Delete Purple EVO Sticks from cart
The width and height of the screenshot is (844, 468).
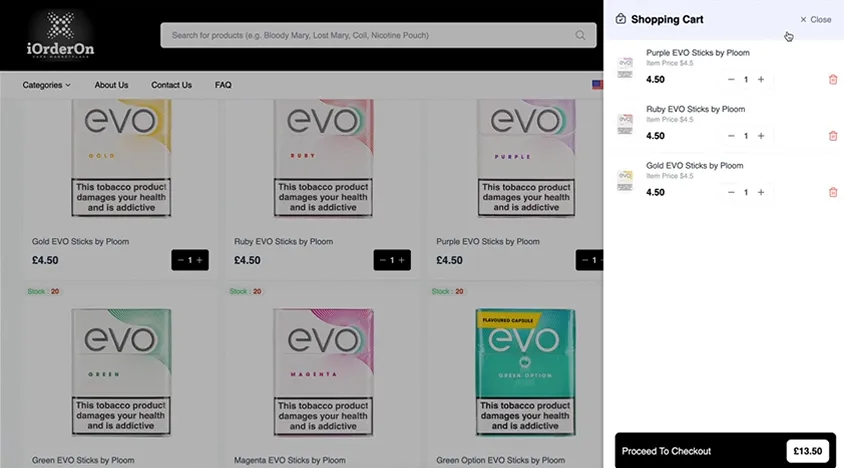[833, 80]
